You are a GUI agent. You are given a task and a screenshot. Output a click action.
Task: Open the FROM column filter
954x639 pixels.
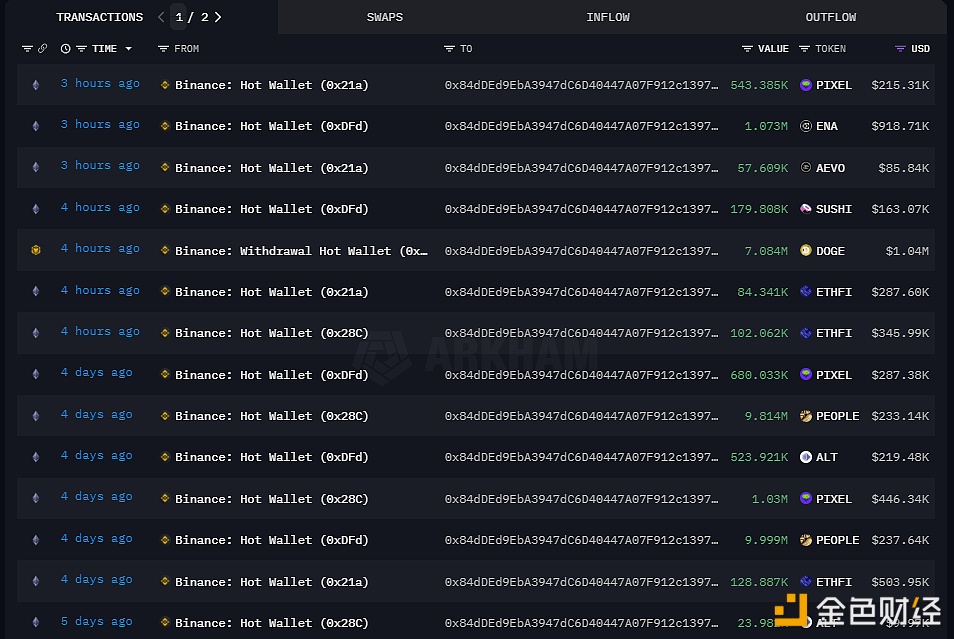tap(164, 49)
